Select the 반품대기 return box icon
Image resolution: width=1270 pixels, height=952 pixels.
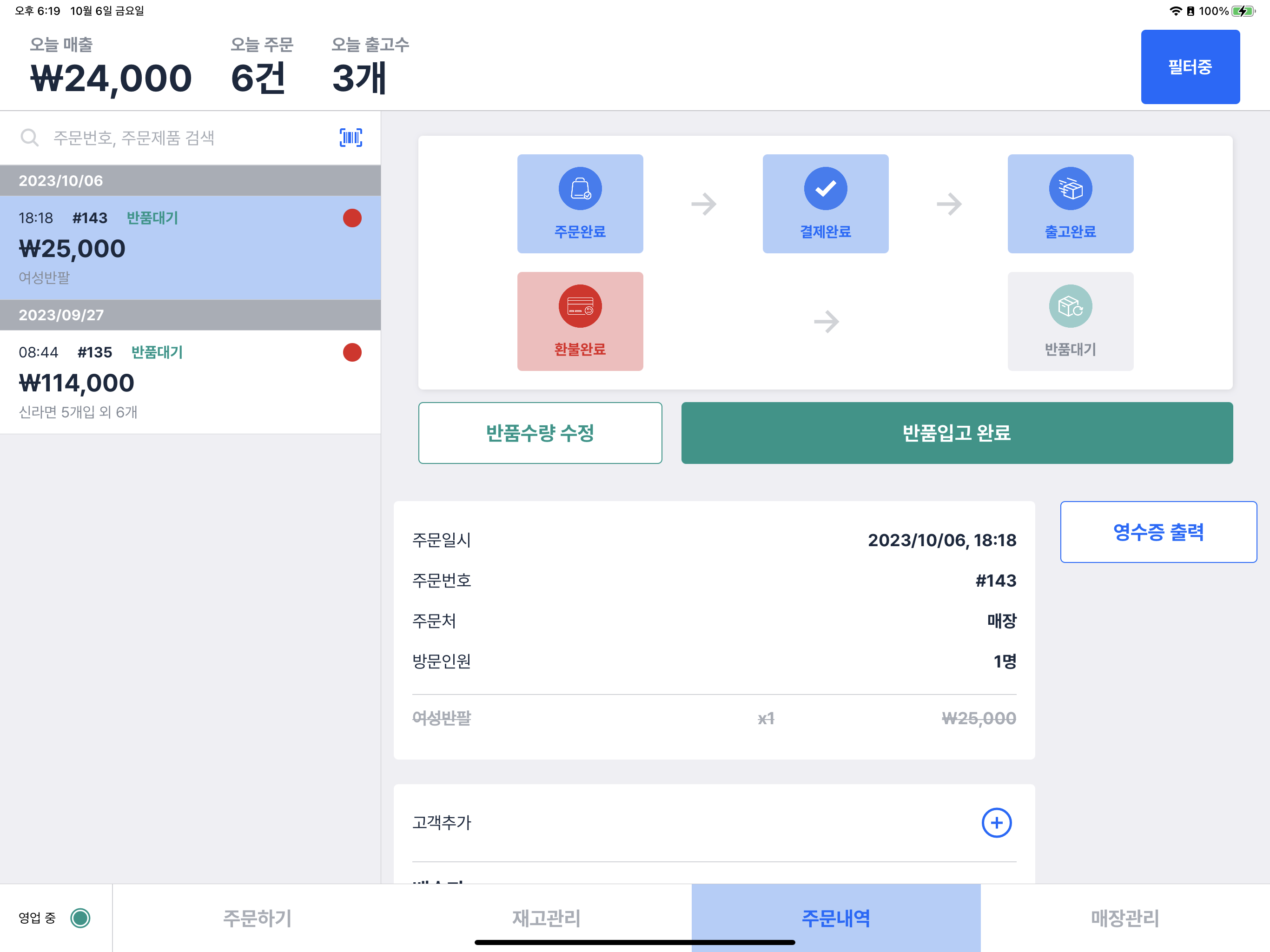pyautogui.click(x=1070, y=306)
